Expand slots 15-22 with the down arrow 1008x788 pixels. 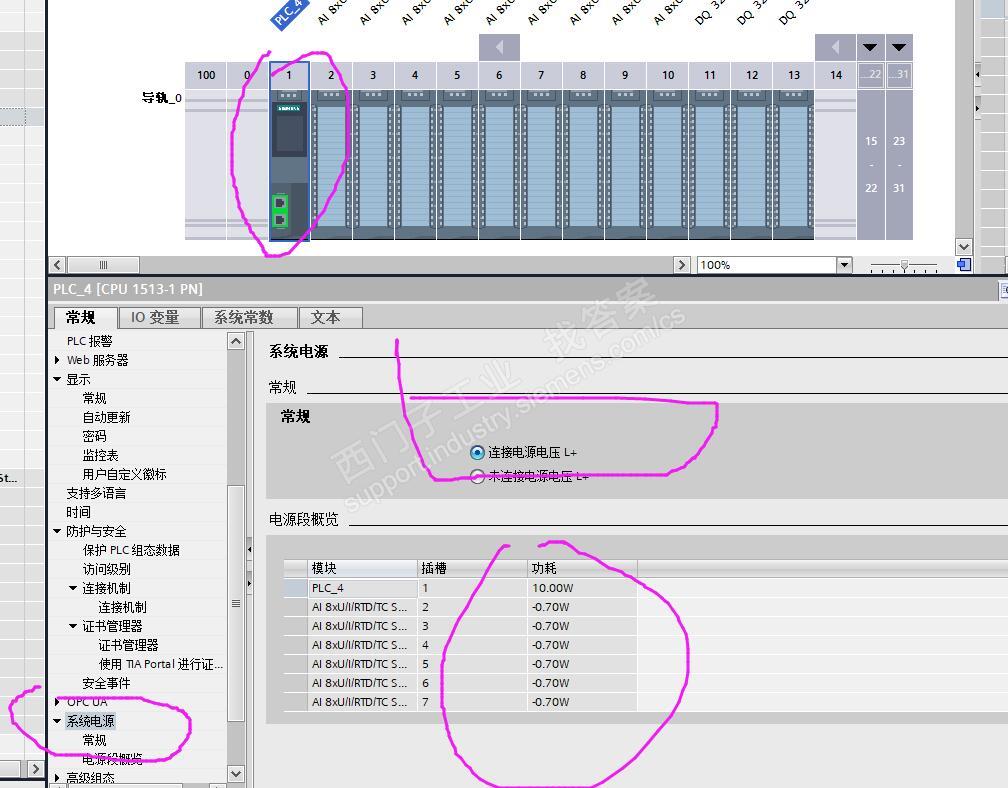tap(870, 48)
